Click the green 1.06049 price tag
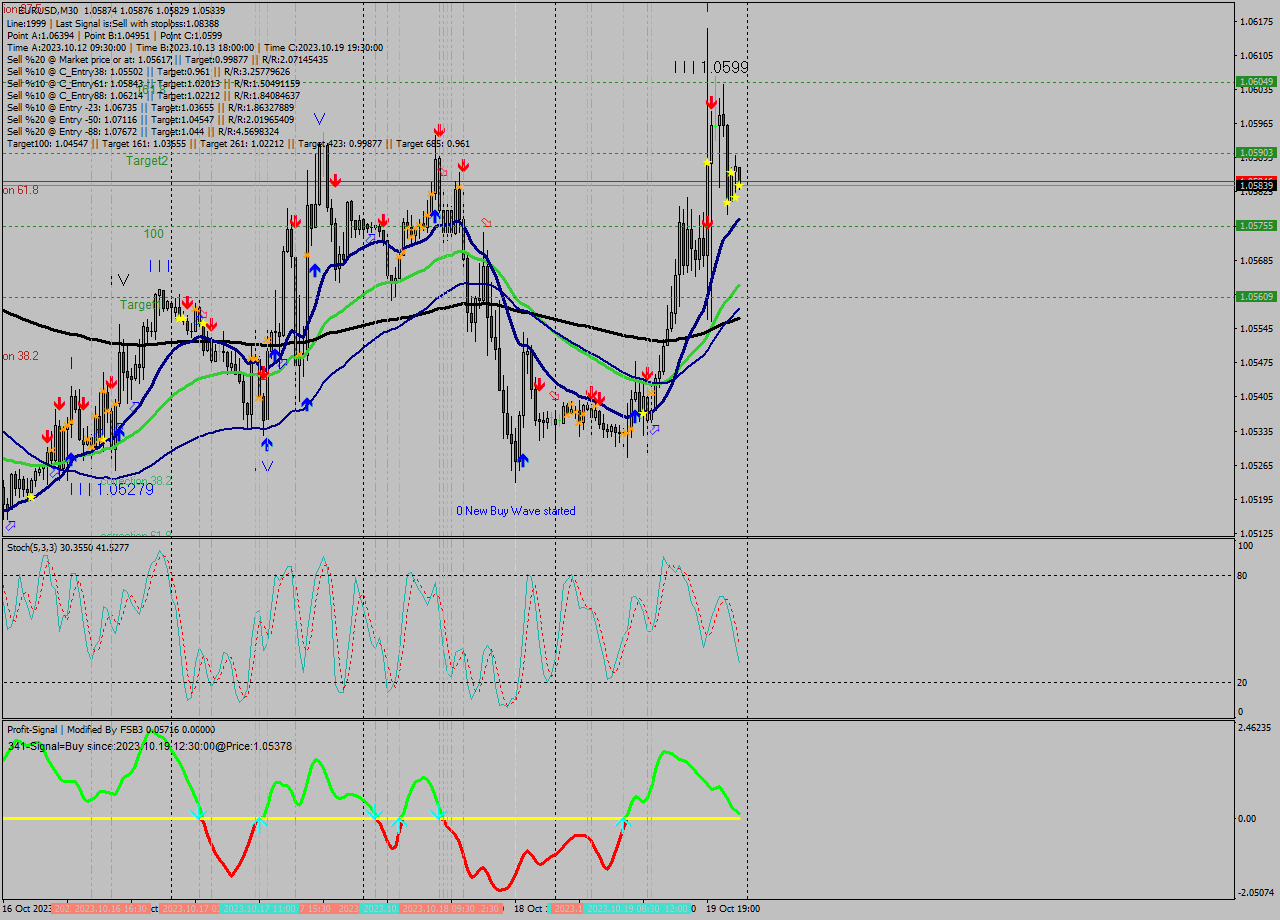 click(1256, 82)
